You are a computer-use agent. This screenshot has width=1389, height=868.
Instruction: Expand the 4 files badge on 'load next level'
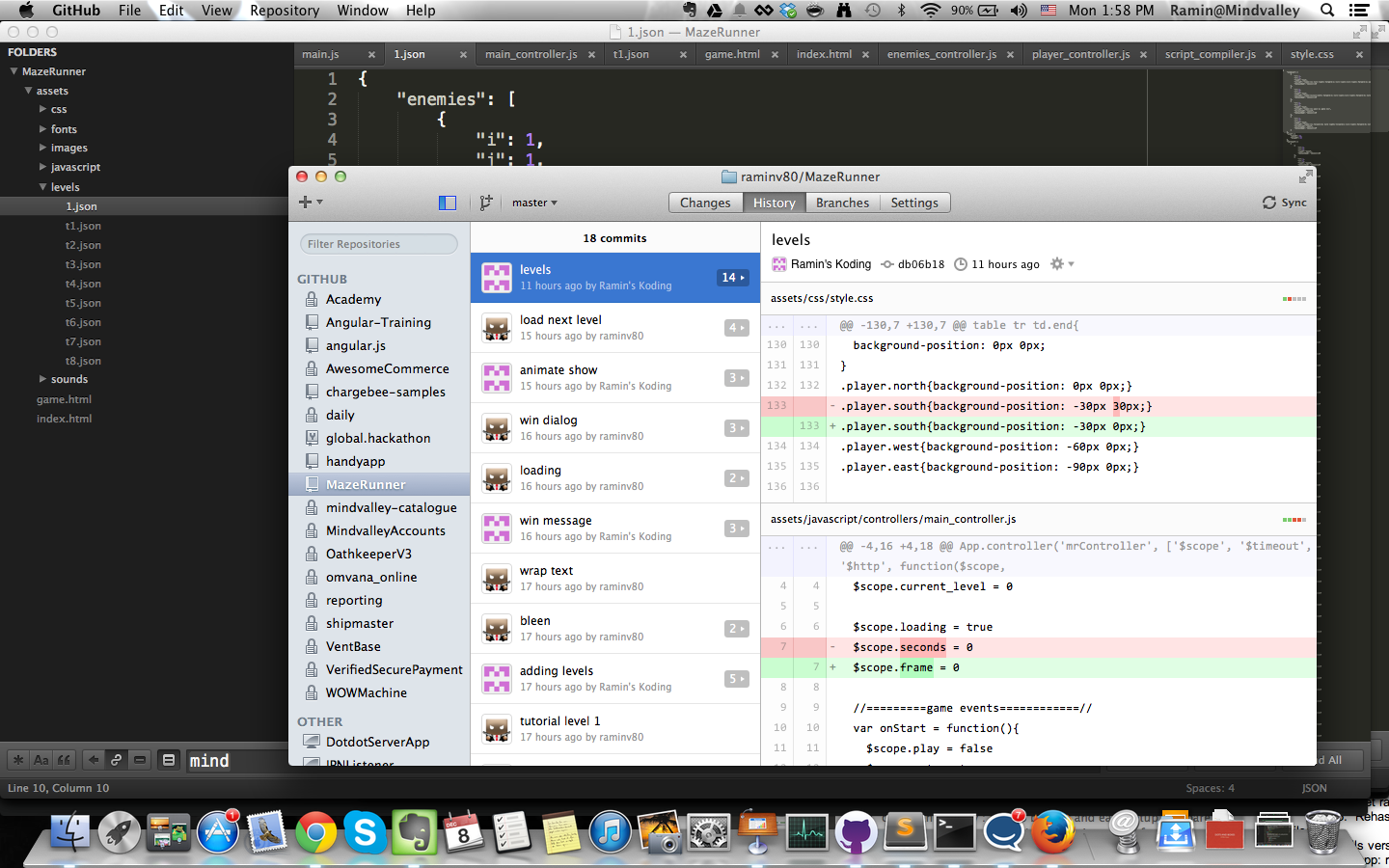(x=737, y=328)
